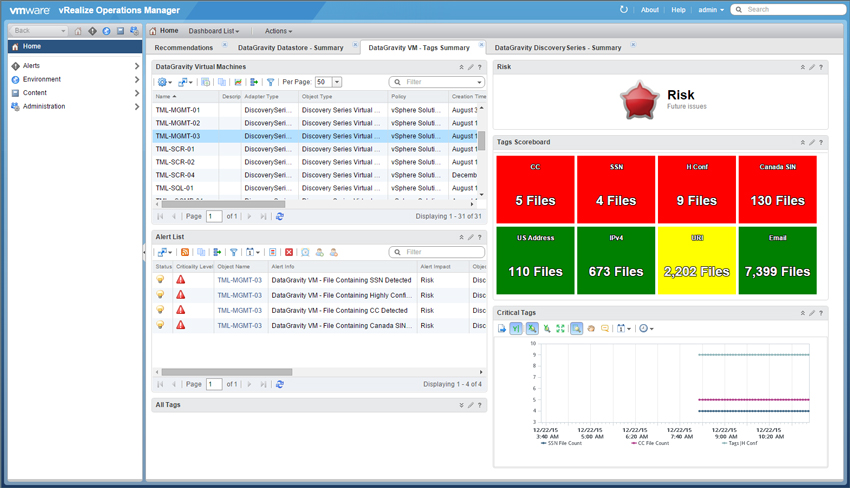Open the calendar date dropdown in Alert List

pos(253,252)
